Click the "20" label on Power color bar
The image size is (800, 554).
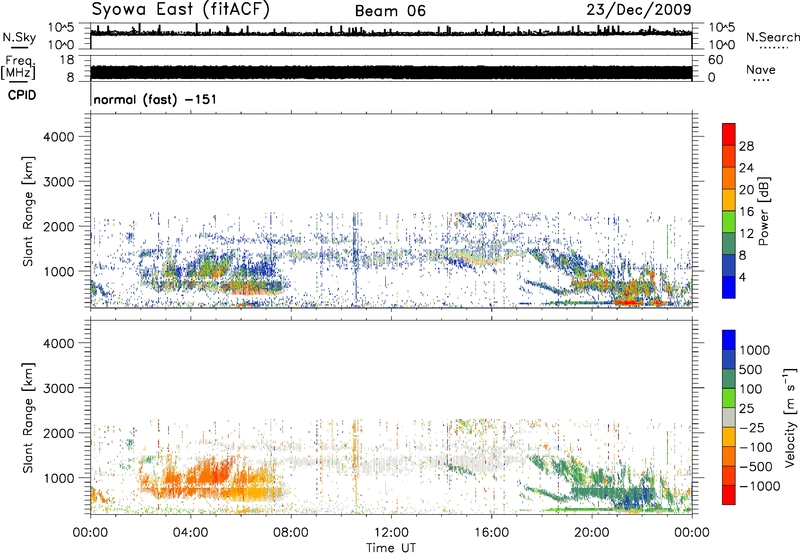[x=746, y=190]
